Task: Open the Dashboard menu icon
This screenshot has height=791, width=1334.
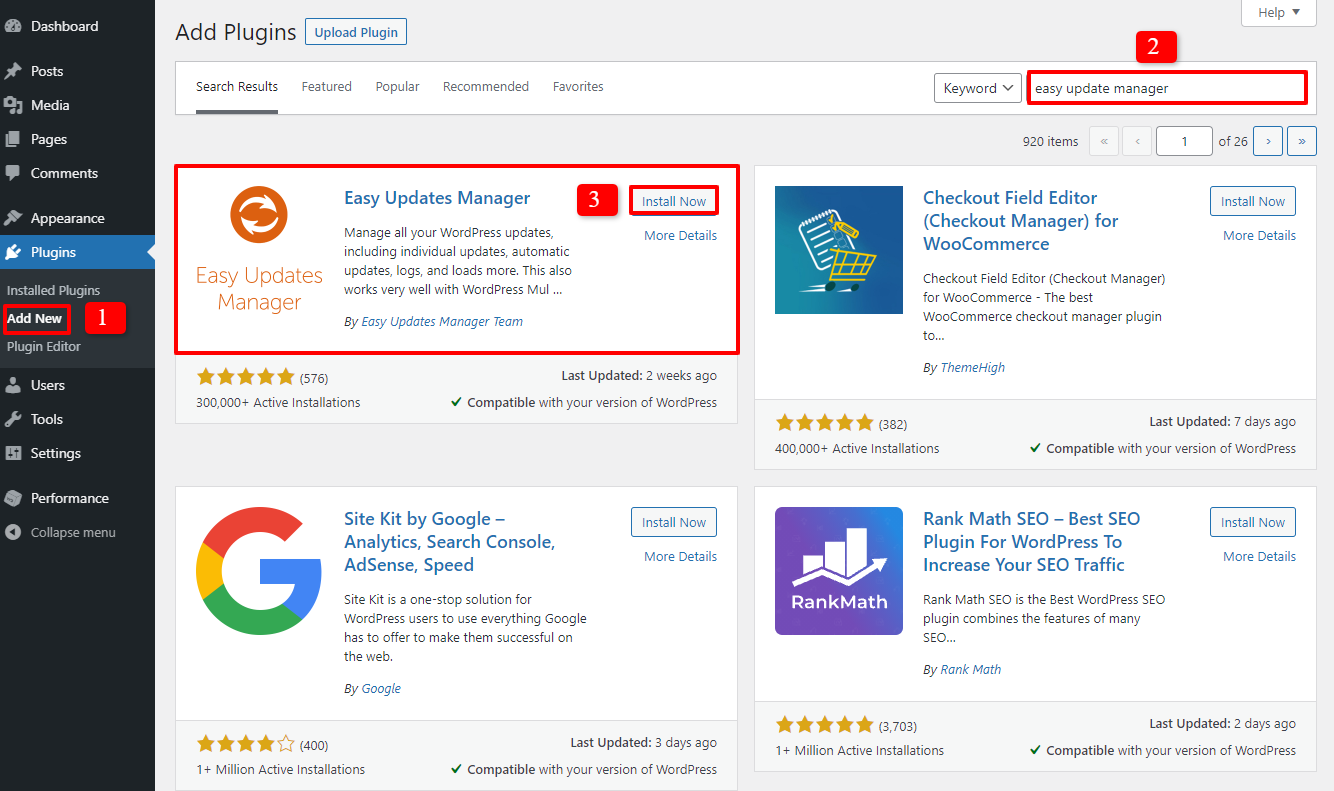Action: pos(13,26)
